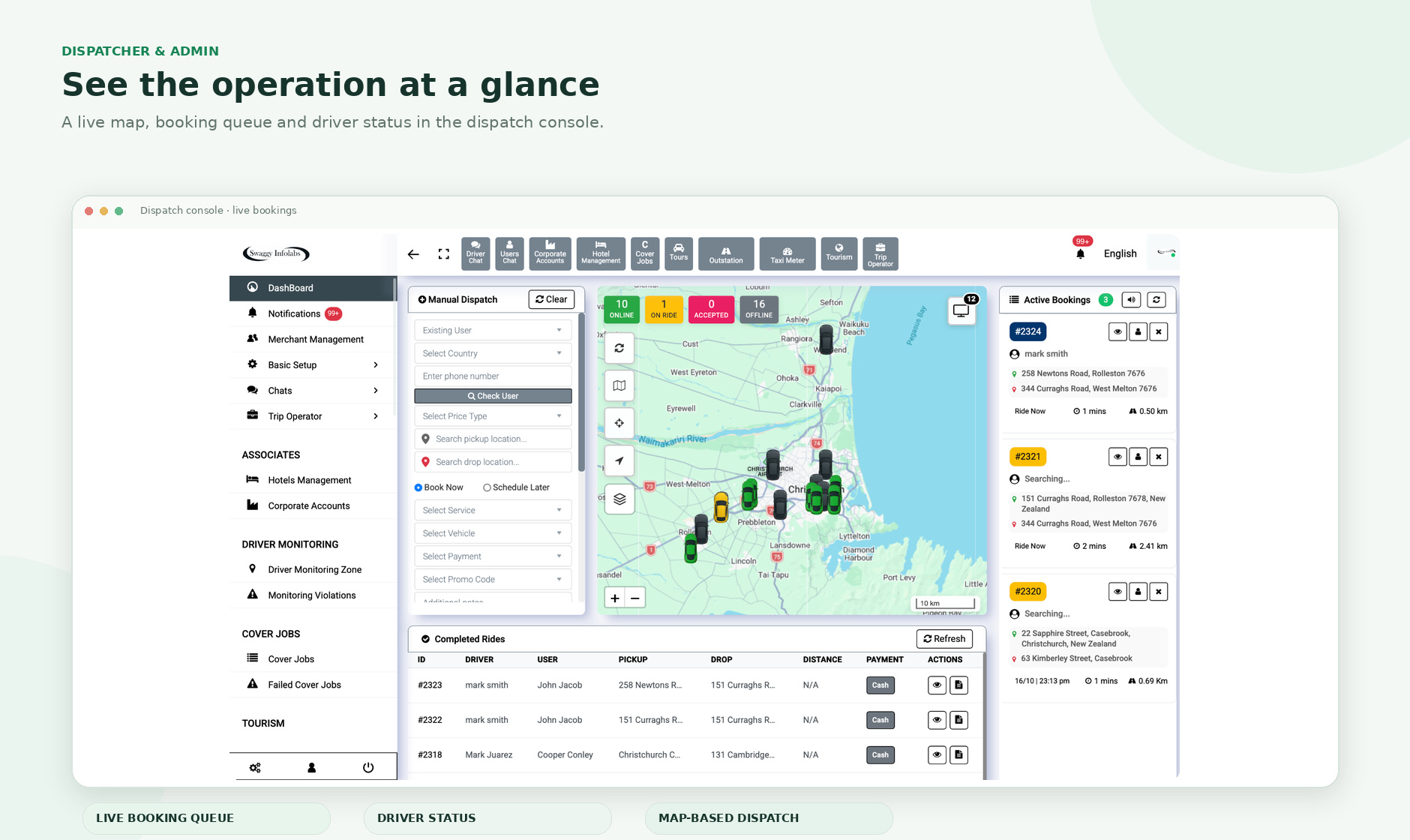View booking #2324 eye icon

tap(1117, 331)
